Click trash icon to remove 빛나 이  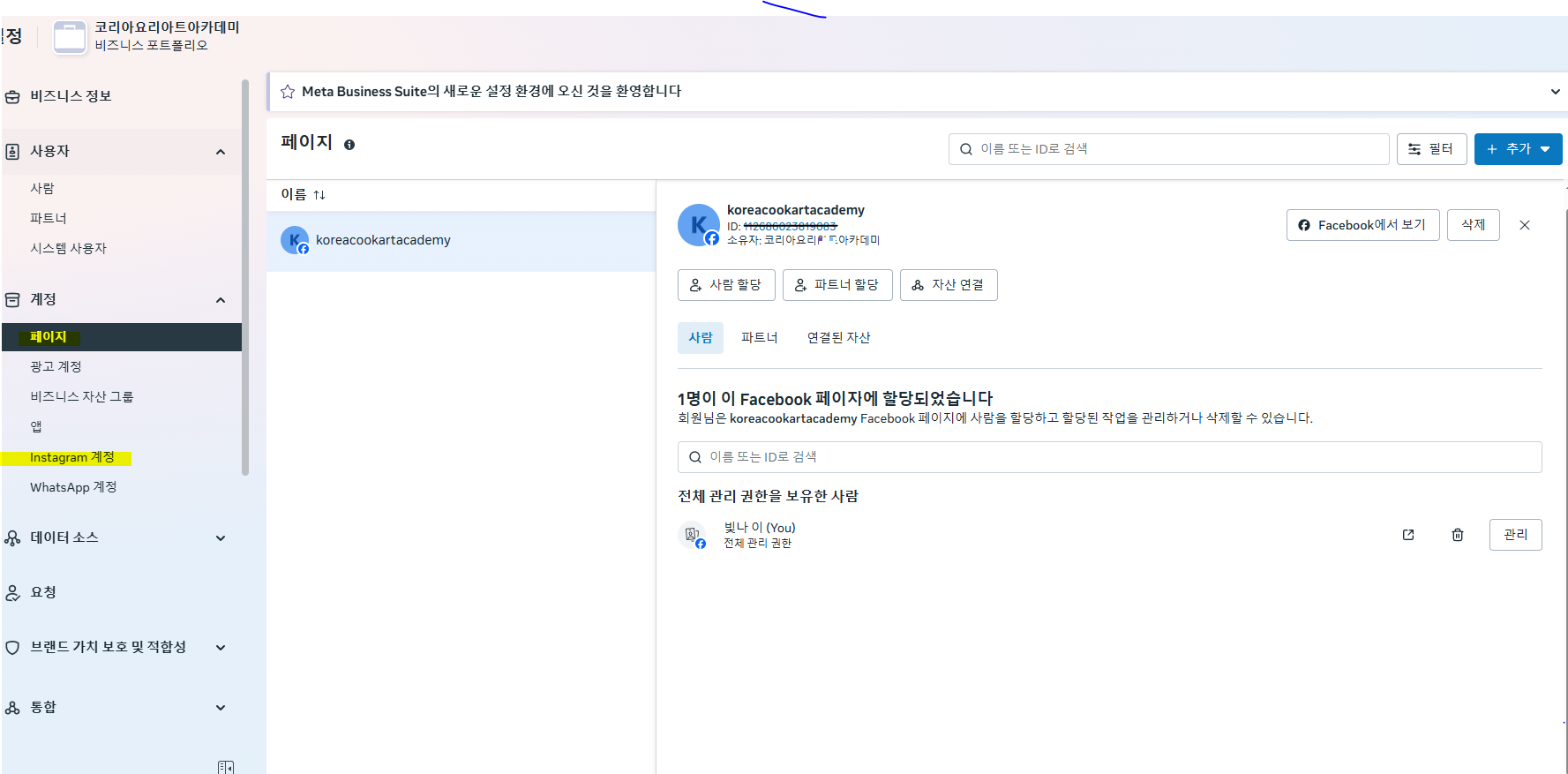pos(1458,535)
